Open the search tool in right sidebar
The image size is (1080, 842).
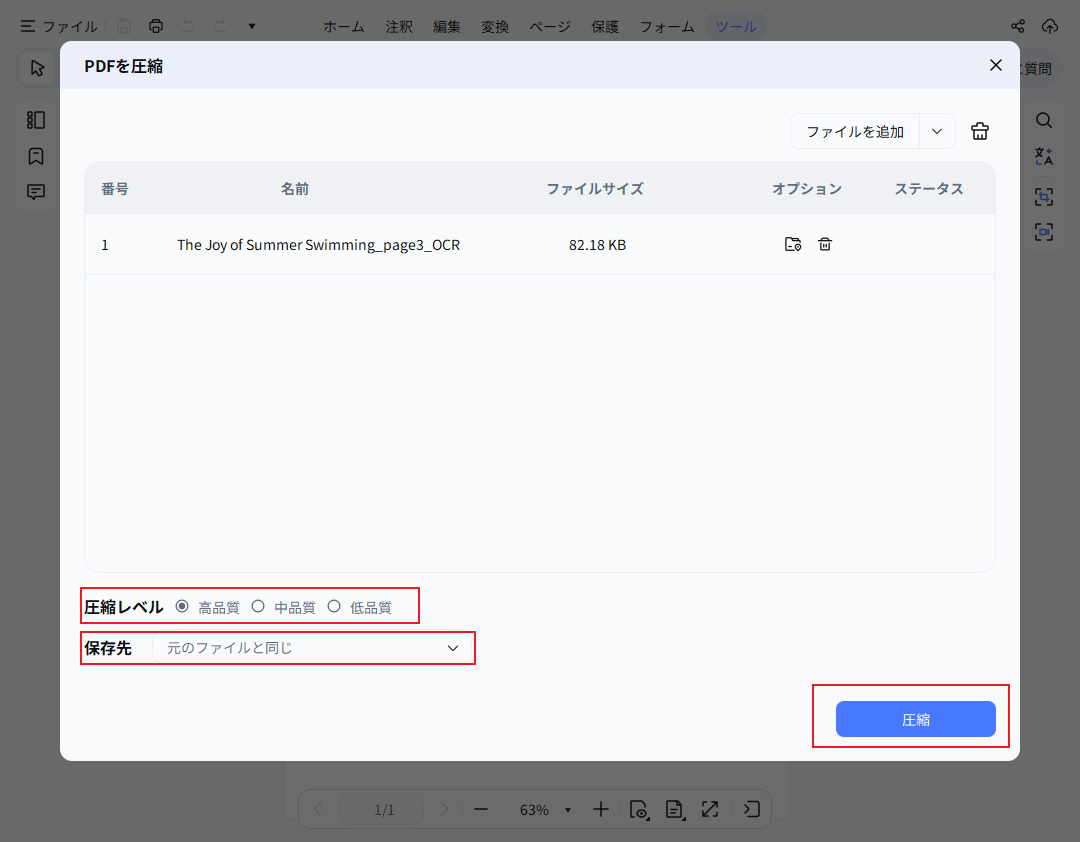1044,120
